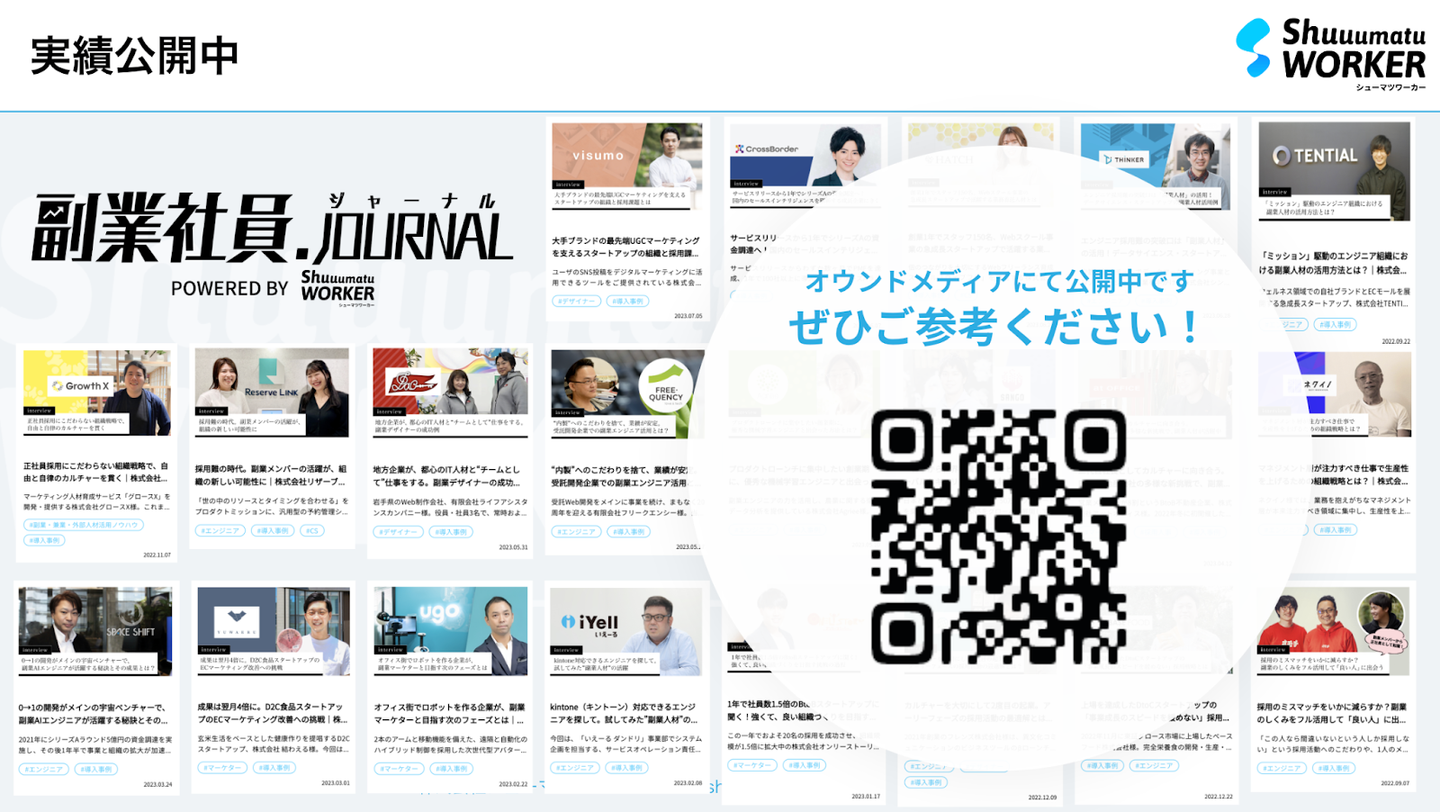Open the YUWAERU interview thumbnail

[x=273, y=631]
